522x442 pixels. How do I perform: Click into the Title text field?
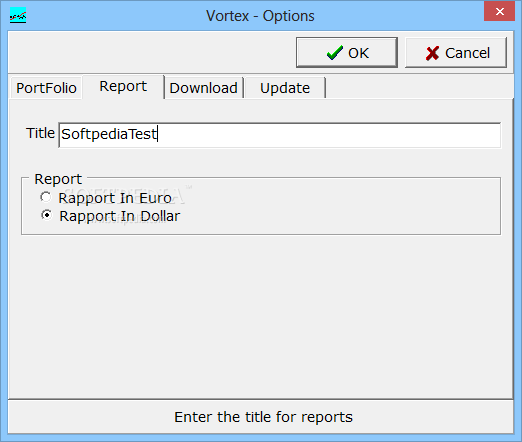point(279,135)
